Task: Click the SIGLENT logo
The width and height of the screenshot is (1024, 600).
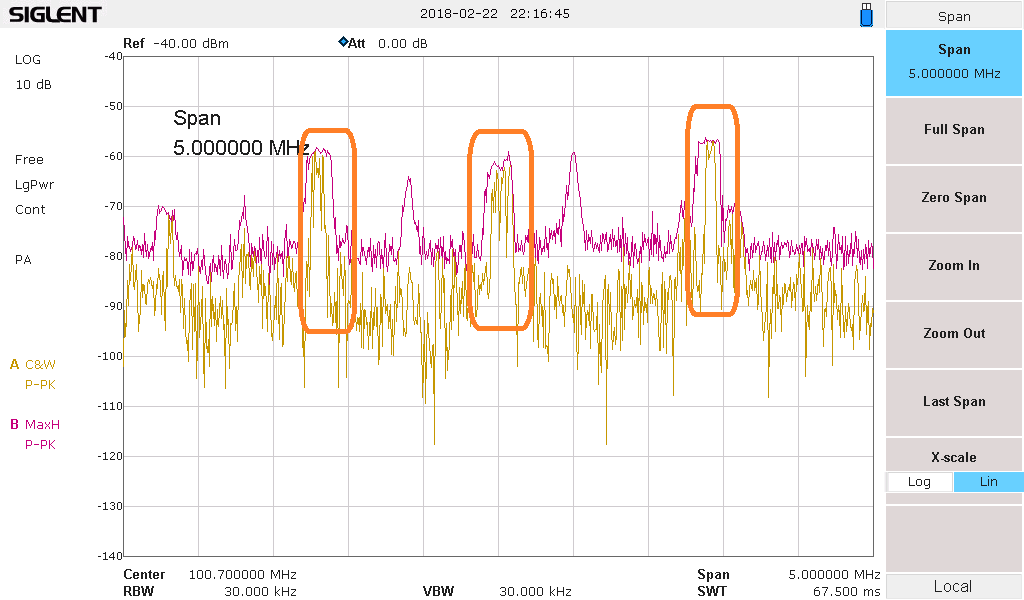Action: click(55, 15)
